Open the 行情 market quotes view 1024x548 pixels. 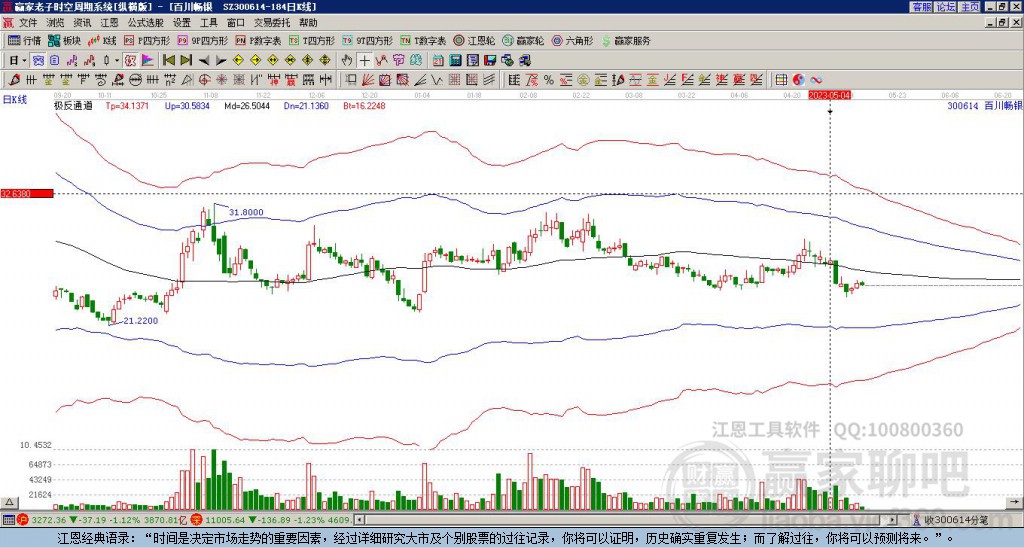point(24,40)
